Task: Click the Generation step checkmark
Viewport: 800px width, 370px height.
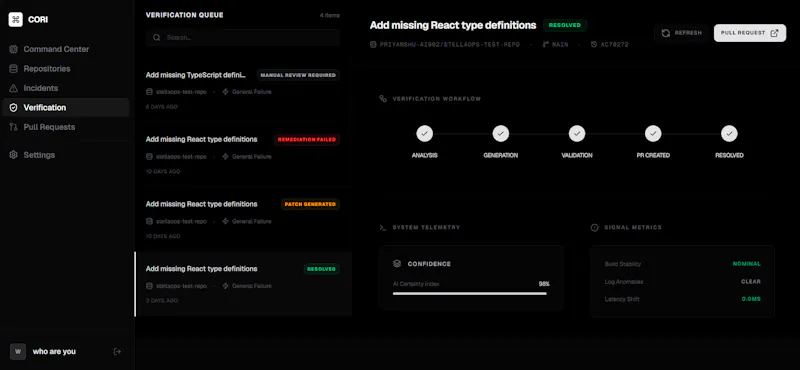Action: click(501, 134)
